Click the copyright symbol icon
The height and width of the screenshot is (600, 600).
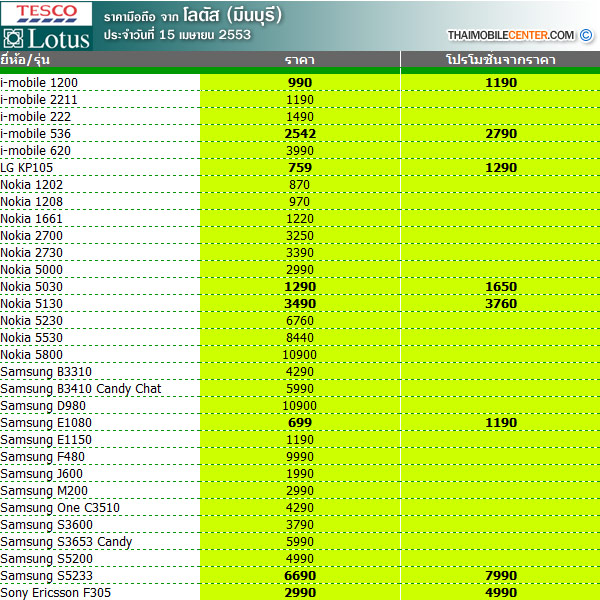click(x=586, y=35)
